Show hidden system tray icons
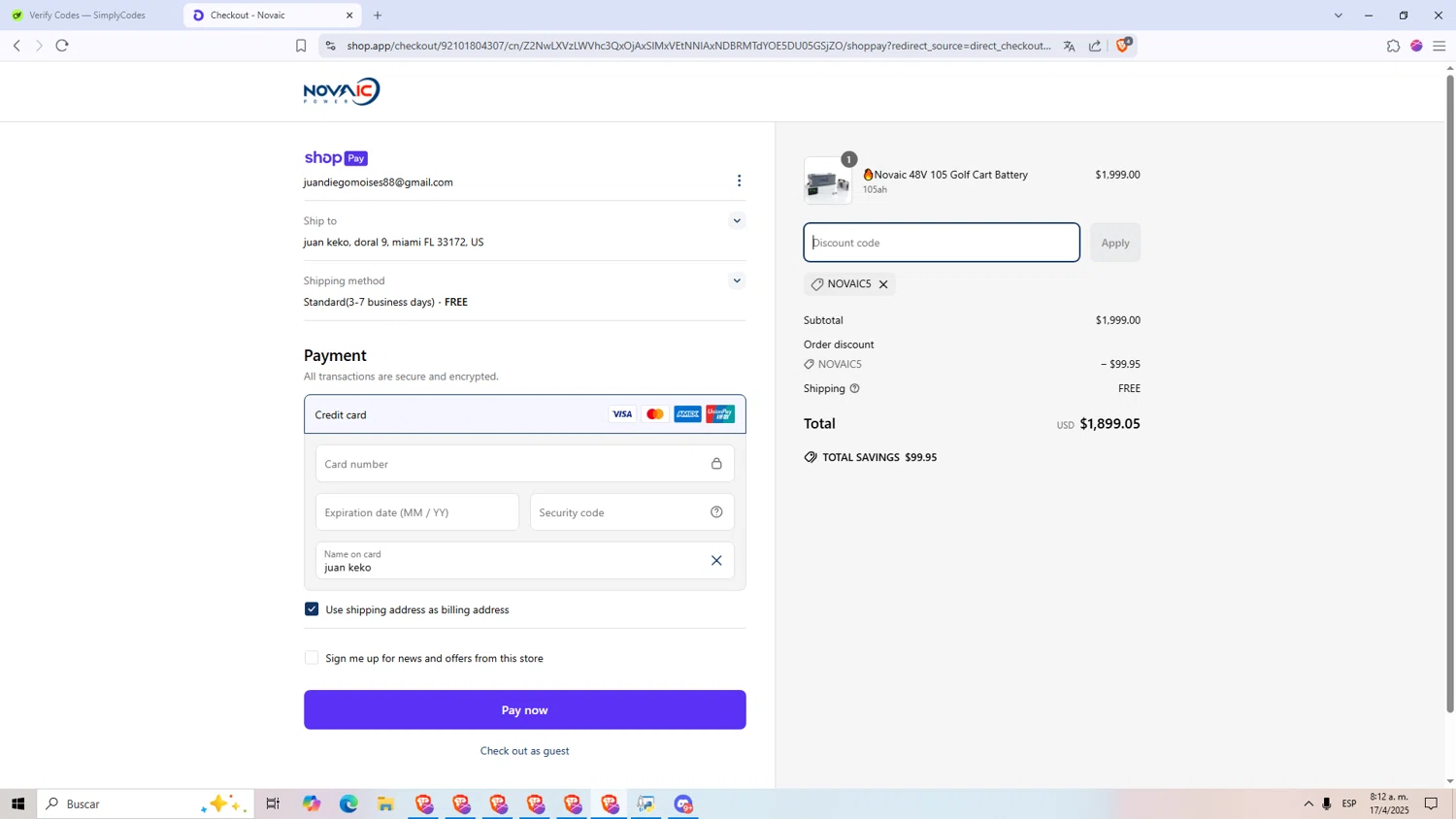The height and width of the screenshot is (819, 1456). [x=1308, y=803]
